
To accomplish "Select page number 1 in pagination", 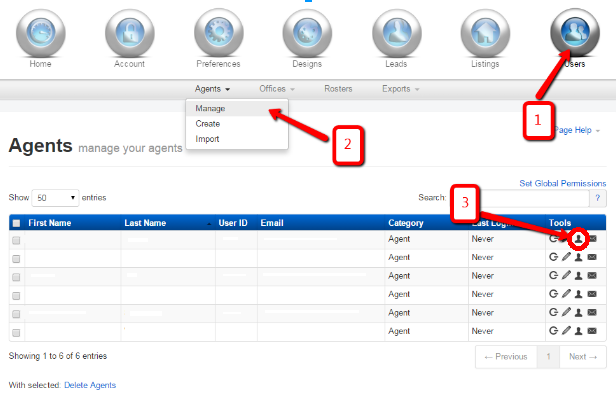I will (548, 357).
